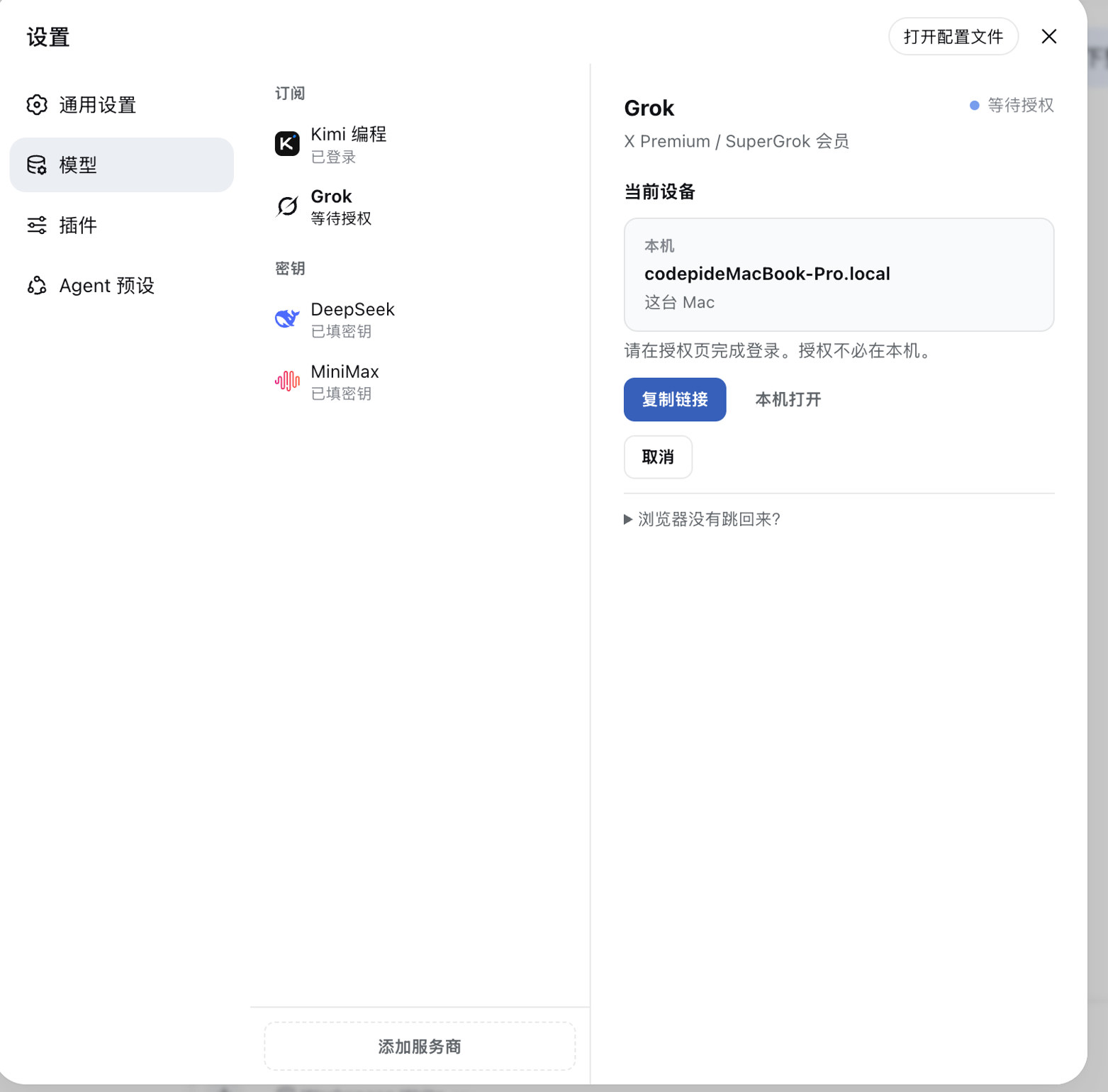Click the MiniMax waveform icon
This screenshot has width=1108, height=1092.
(x=287, y=381)
